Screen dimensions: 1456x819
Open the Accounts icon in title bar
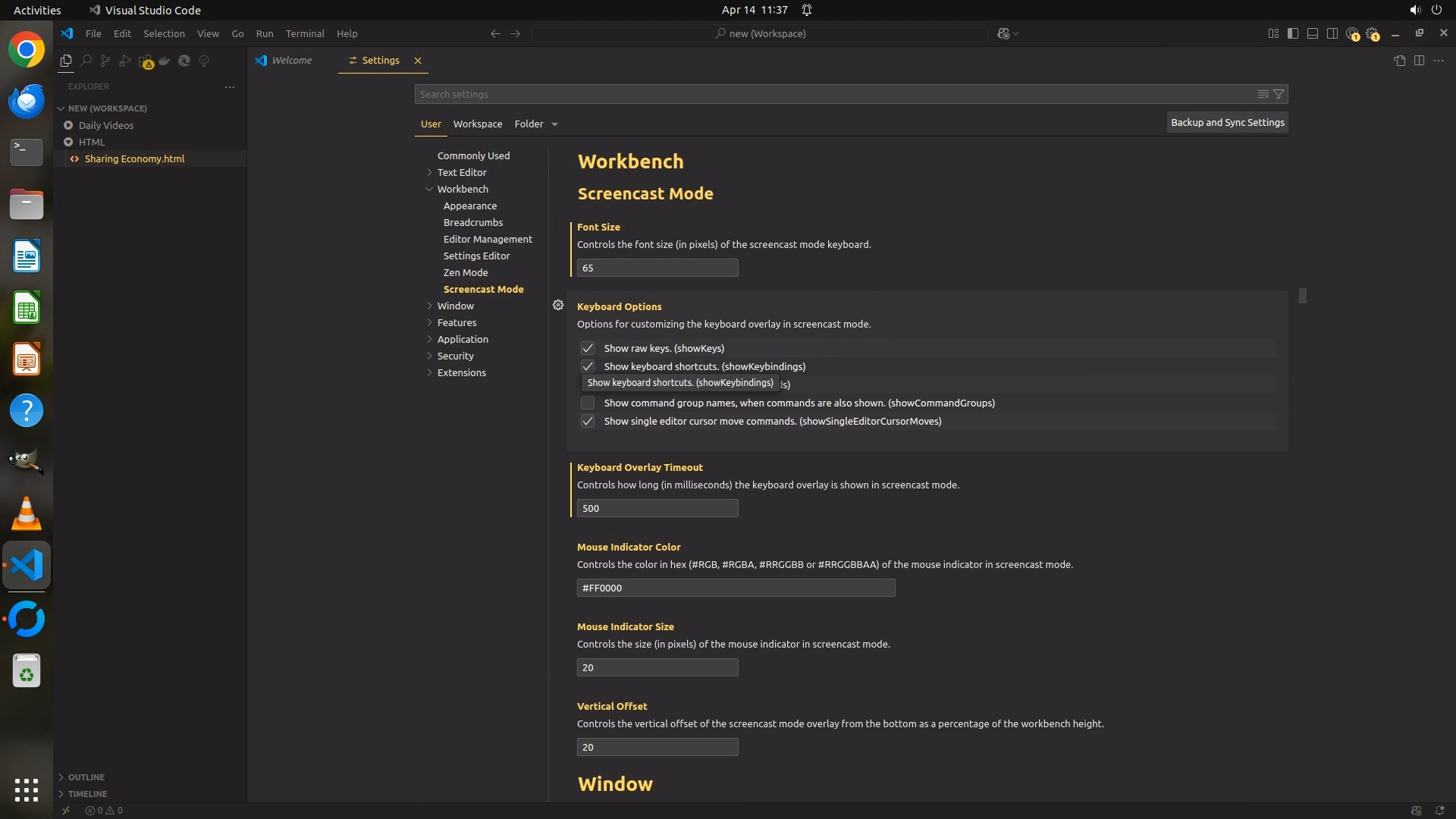coord(1353,33)
